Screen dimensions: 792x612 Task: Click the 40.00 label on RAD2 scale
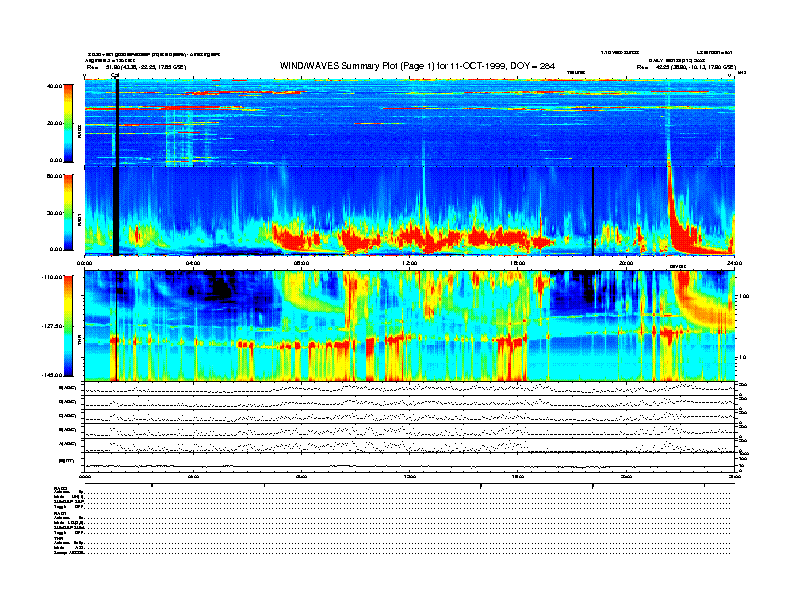(x=55, y=86)
